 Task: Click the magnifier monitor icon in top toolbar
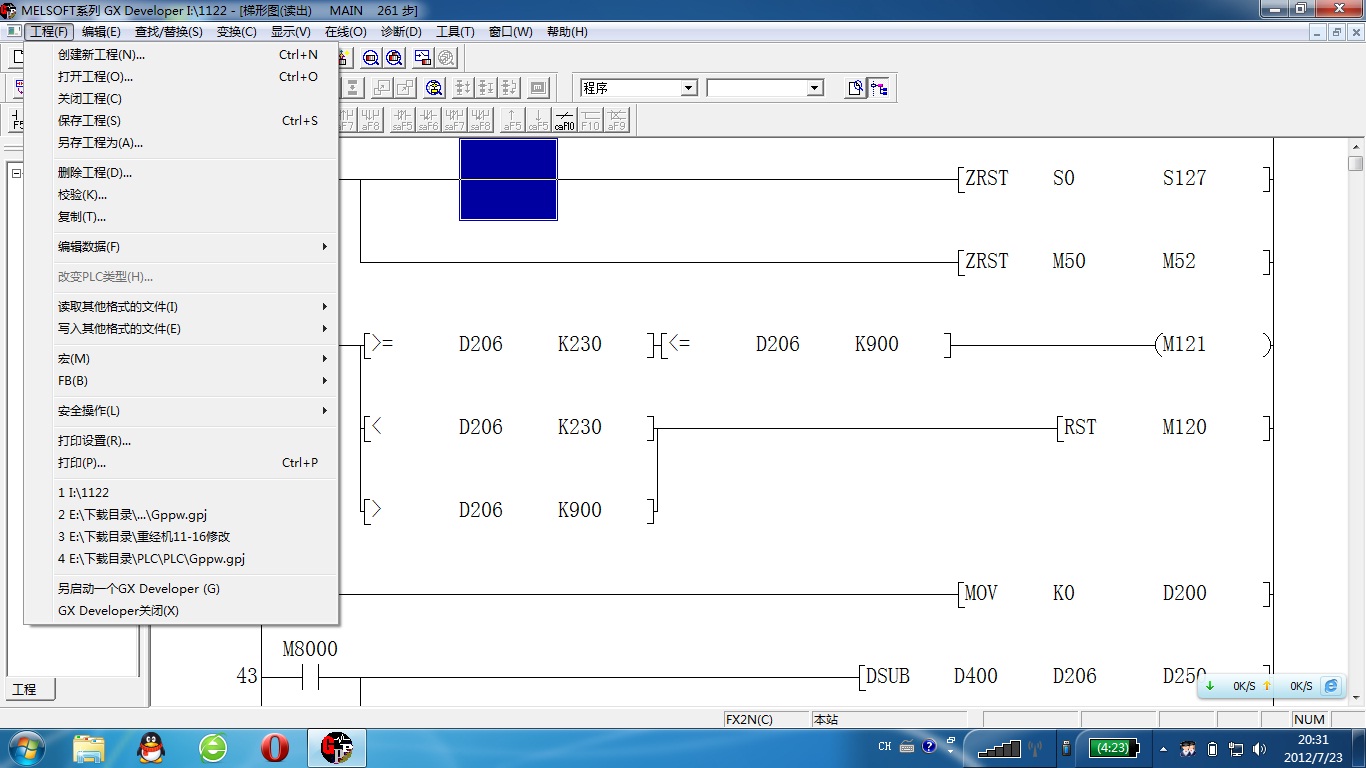[370, 58]
